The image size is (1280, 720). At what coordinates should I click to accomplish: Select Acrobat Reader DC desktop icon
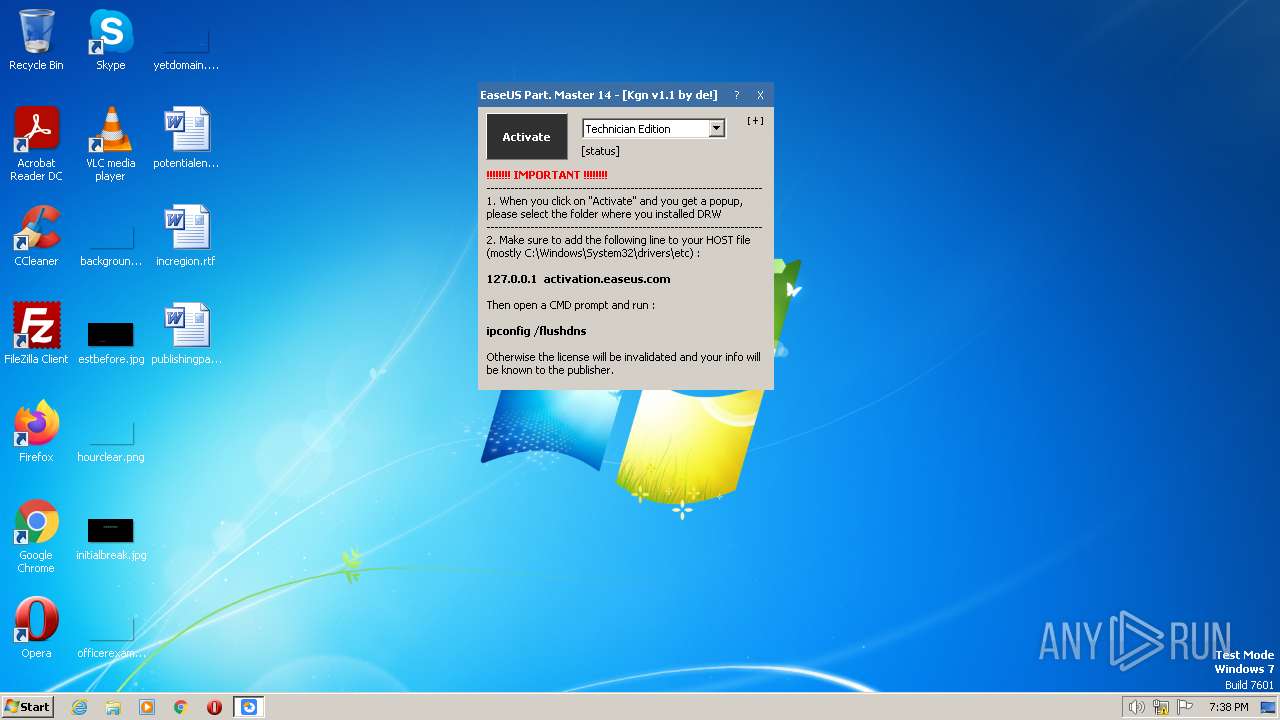[x=36, y=144]
